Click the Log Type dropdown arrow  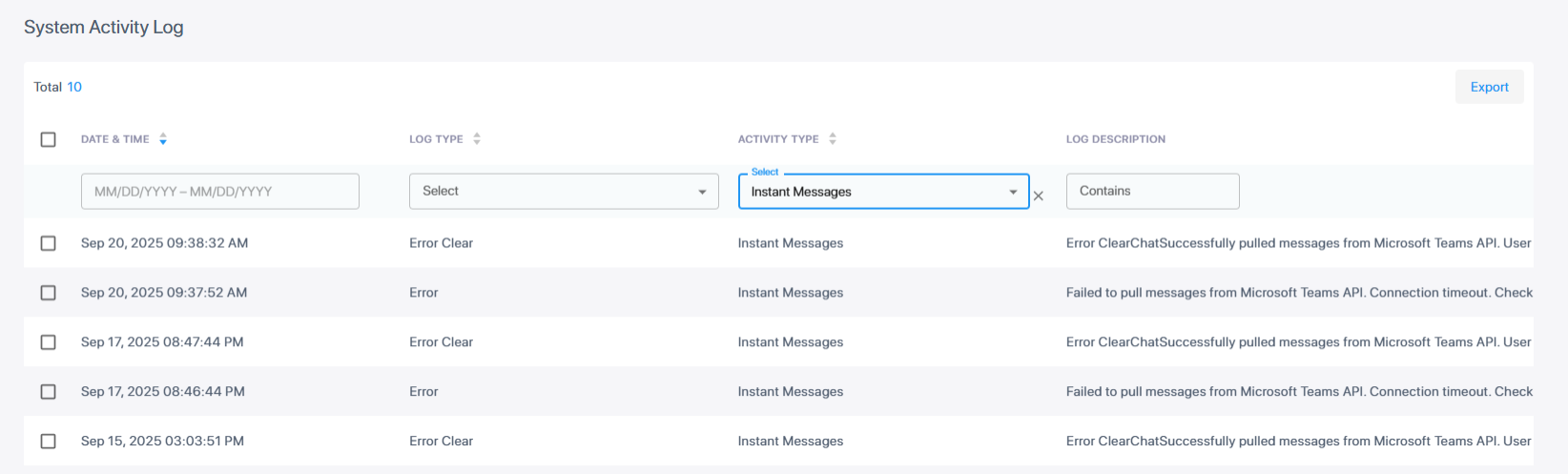pos(703,192)
